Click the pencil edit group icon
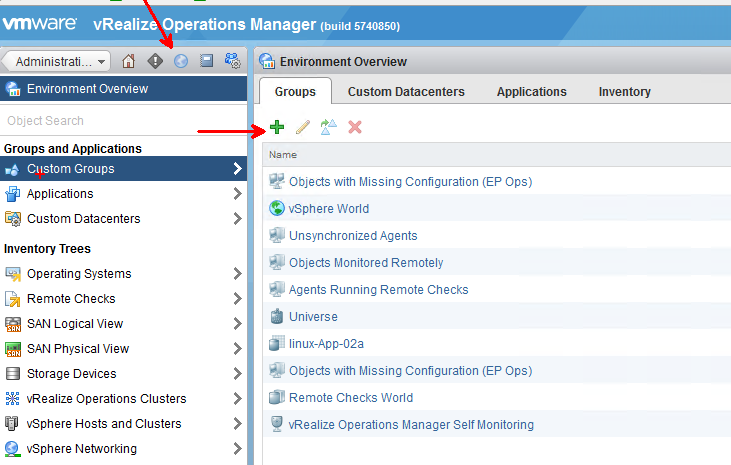 pos(302,127)
